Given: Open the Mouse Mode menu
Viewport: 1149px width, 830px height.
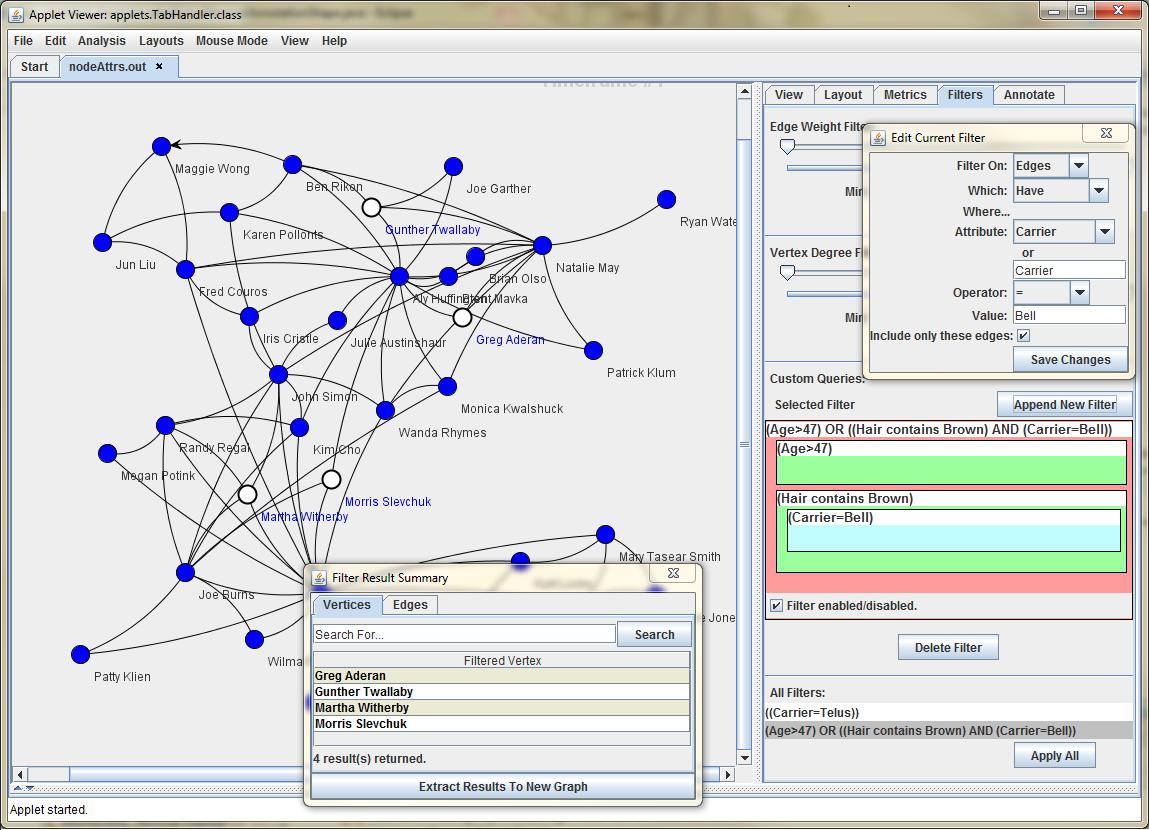Looking at the screenshot, I should point(232,41).
